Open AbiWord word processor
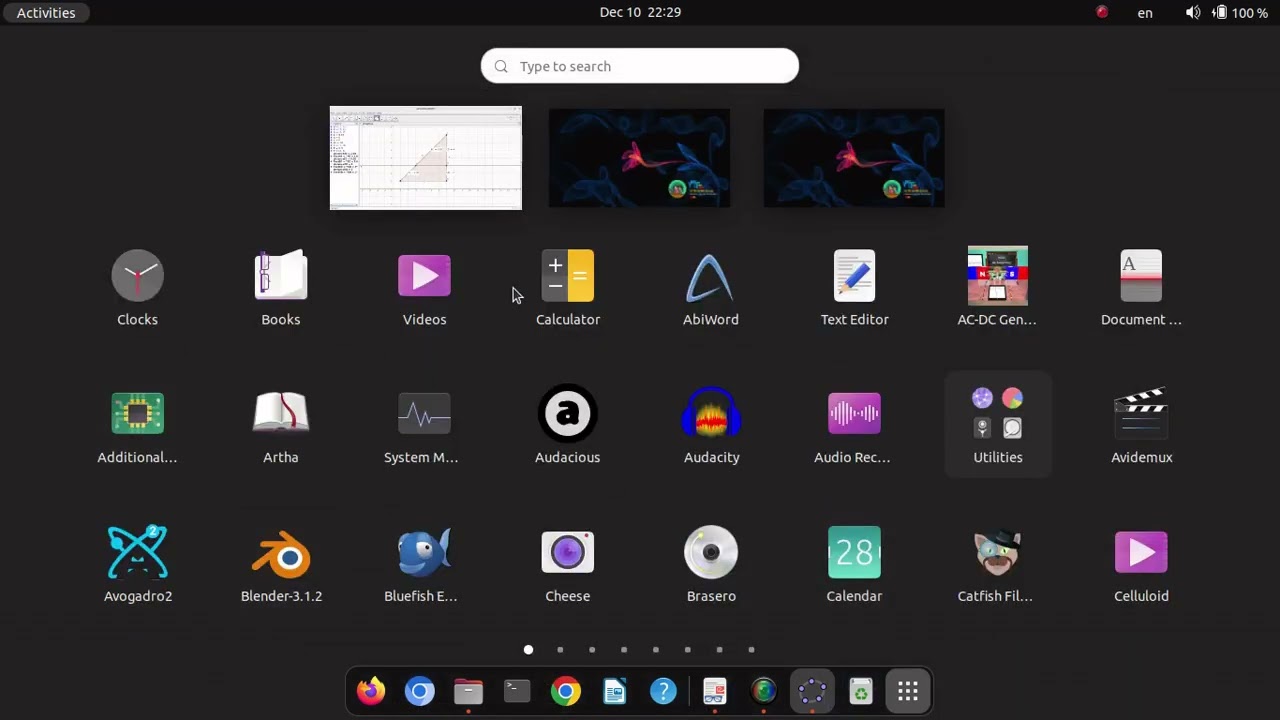1280x720 pixels. pos(711,288)
